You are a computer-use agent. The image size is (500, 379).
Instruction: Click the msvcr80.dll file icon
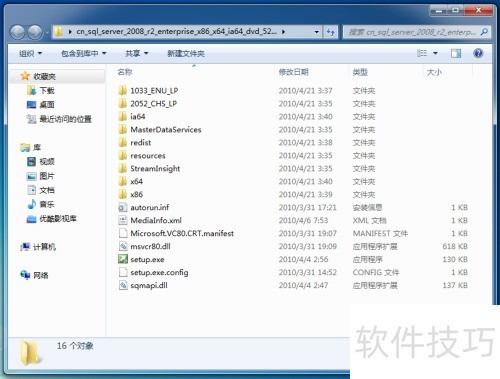[x=123, y=246]
